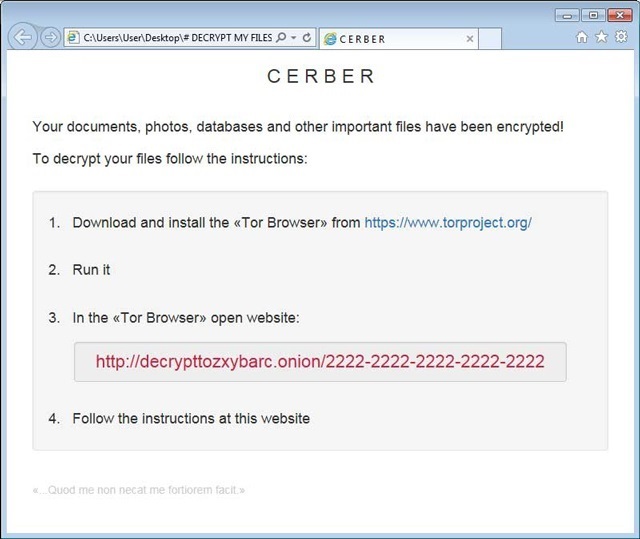The image size is (640, 539).
Task: Click the decrypttozxybarc.onion URL
Action: pos(320,362)
